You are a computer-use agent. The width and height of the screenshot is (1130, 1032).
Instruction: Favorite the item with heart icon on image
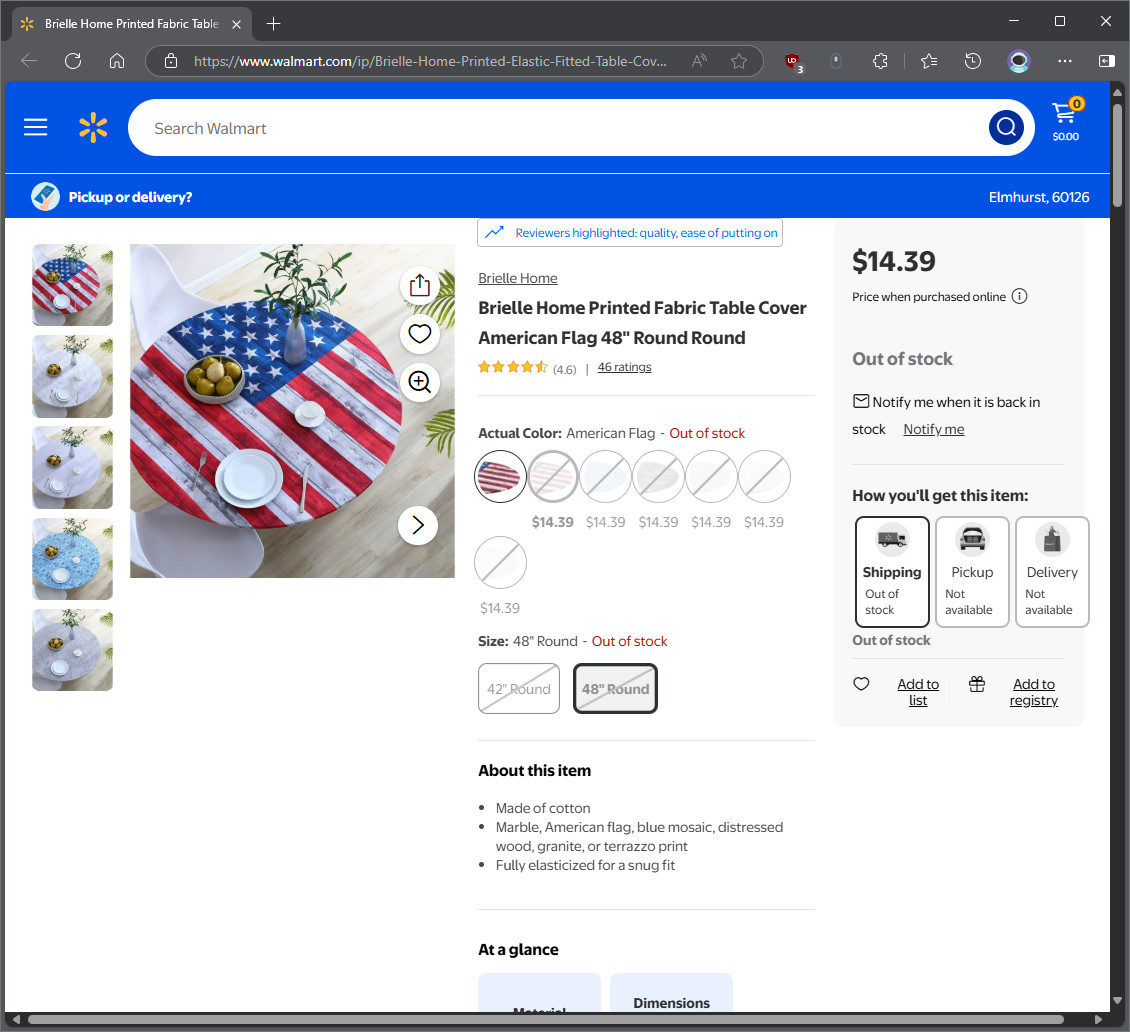pos(419,334)
